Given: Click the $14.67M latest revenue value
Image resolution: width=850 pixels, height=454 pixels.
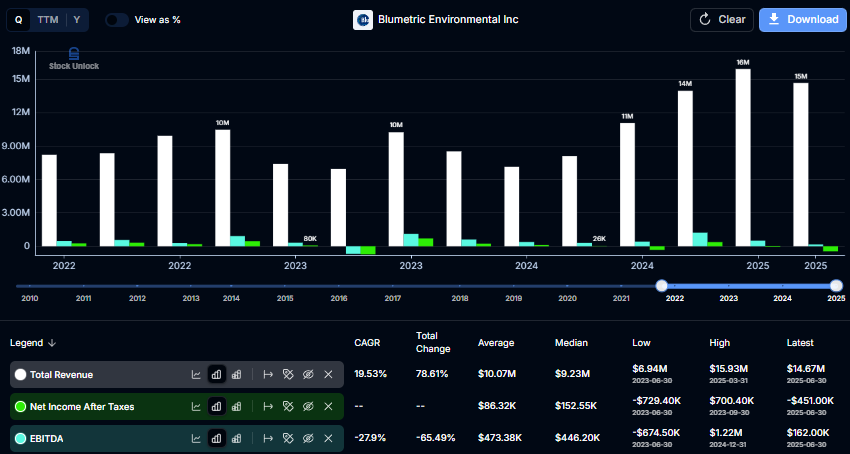Looking at the screenshot, I should (x=806, y=369).
